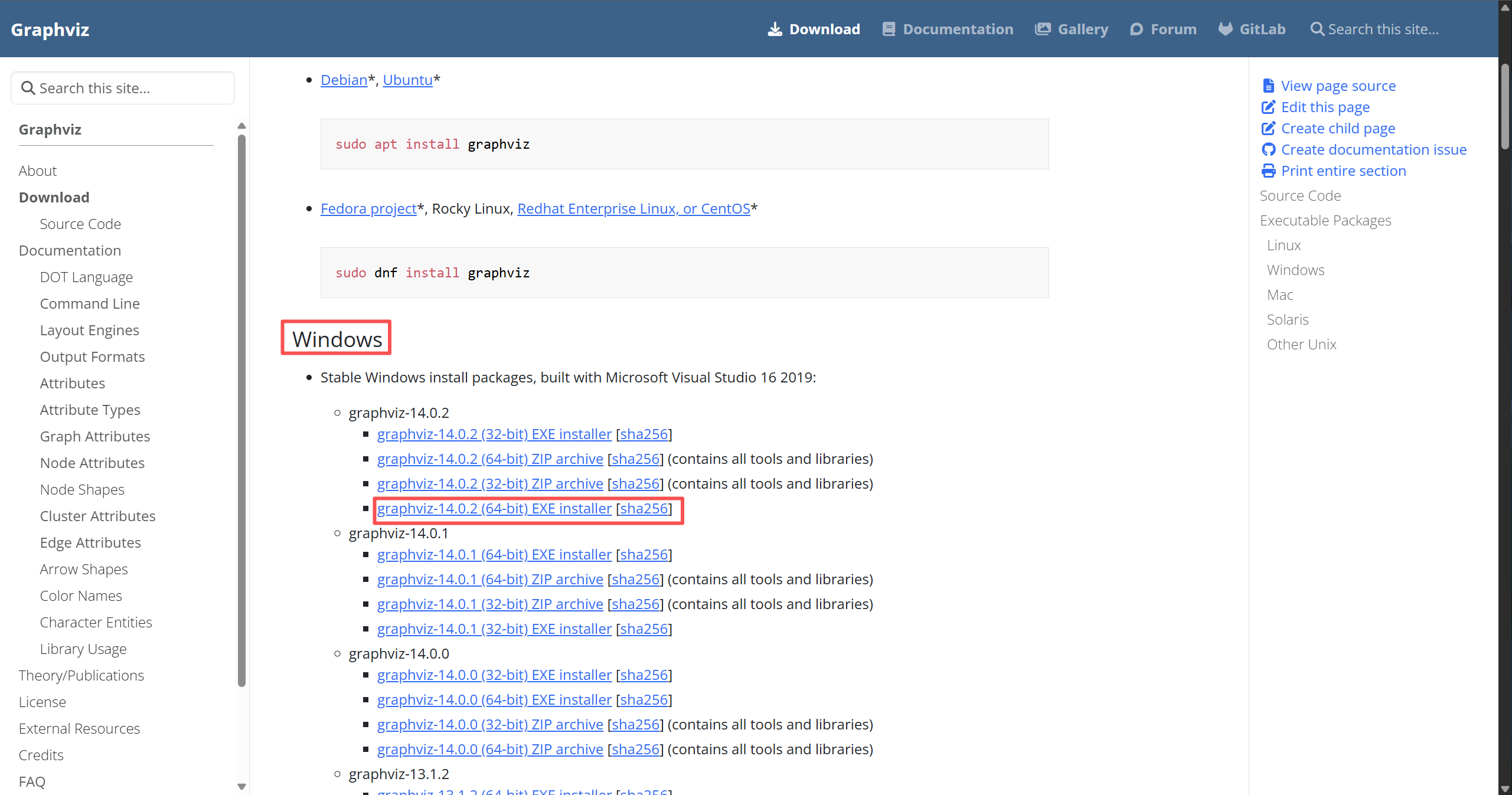The width and height of the screenshot is (1512, 795).
Task: Jump to Windows in page contents
Action: click(1295, 270)
